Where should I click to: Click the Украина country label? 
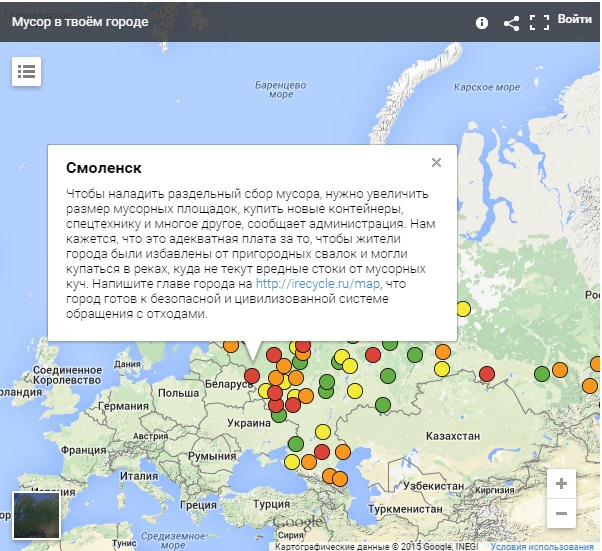249,423
